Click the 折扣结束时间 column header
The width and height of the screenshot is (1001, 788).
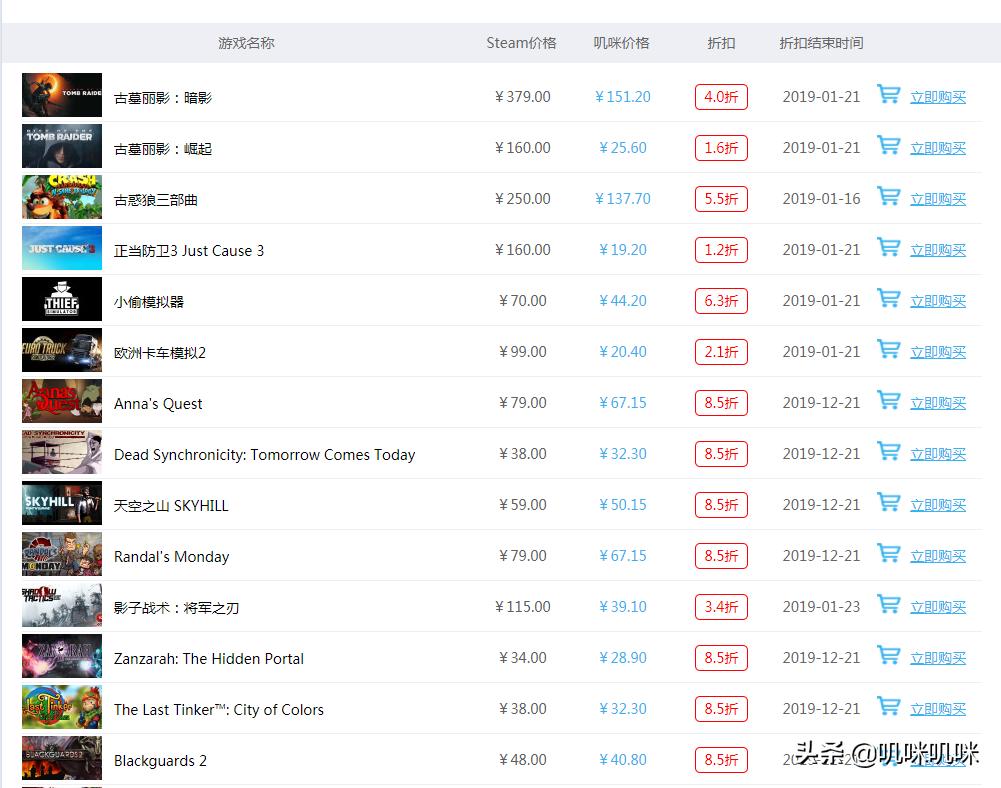tap(822, 43)
